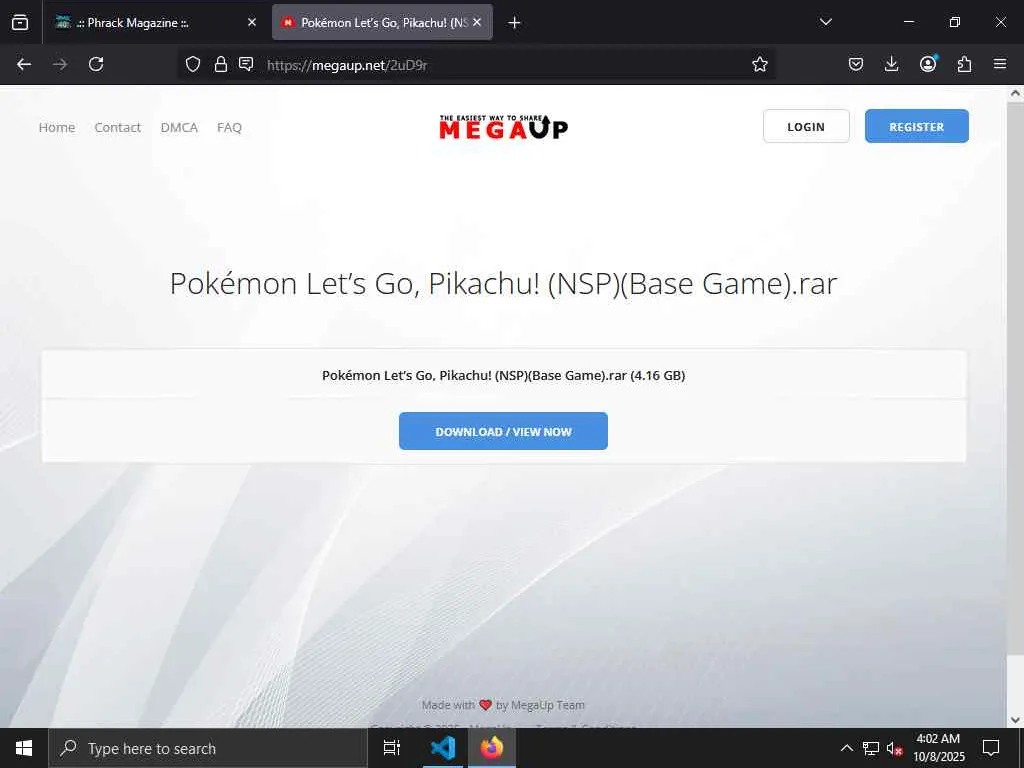Click the MegaUp logo
Screen dimensions: 1024x768
coord(504,127)
